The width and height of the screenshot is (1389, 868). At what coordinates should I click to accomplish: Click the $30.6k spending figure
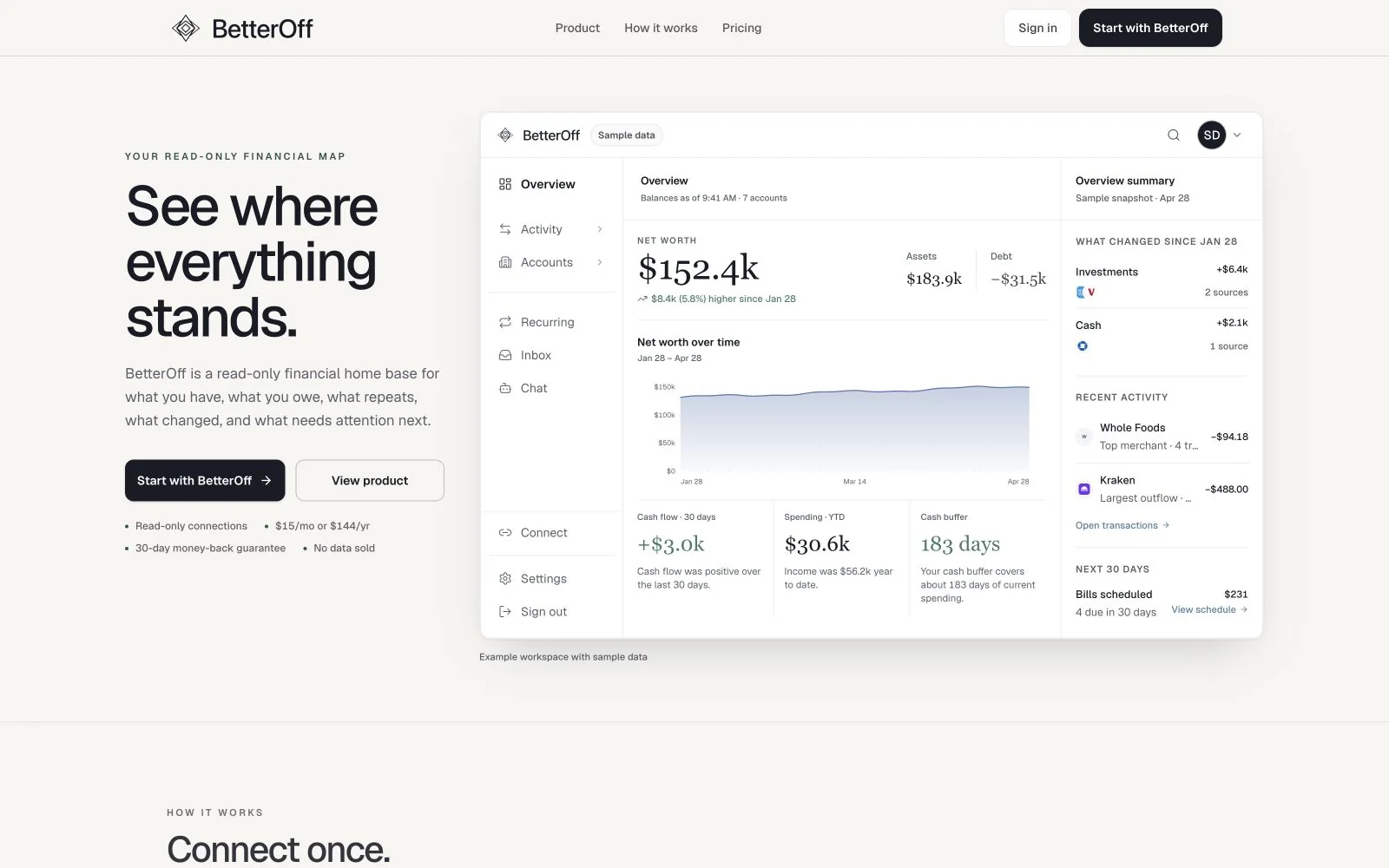tap(817, 544)
